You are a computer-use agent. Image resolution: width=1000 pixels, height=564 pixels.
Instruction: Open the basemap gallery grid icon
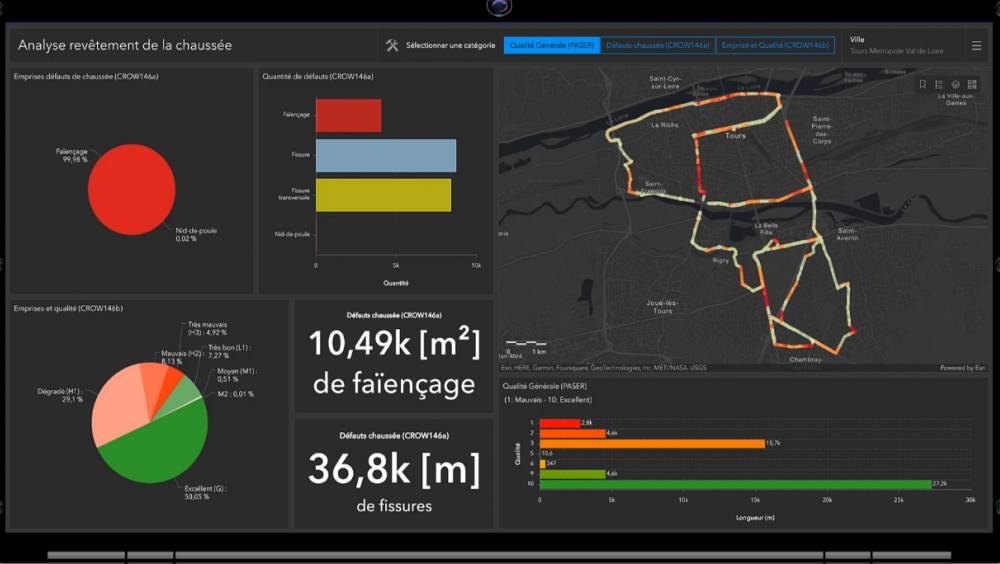[972, 84]
